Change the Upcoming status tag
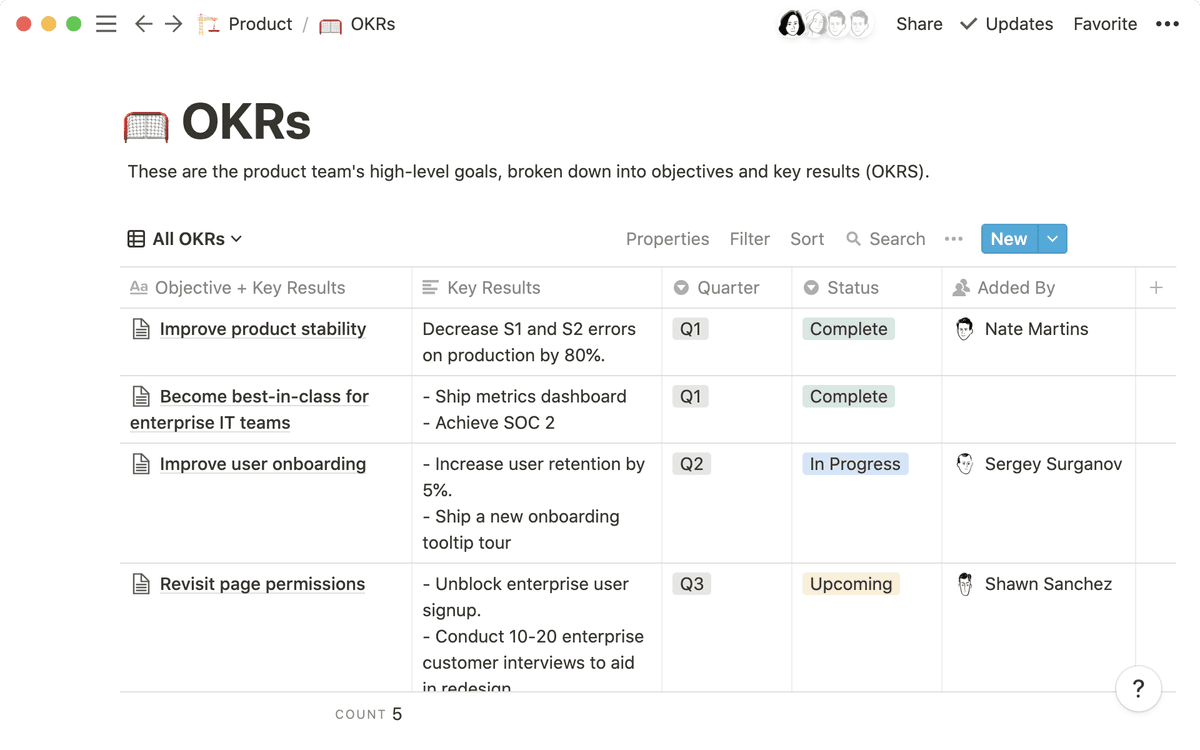The height and width of the screenshot is (750, 1200). pyautogui.click(x=851, y=584)
